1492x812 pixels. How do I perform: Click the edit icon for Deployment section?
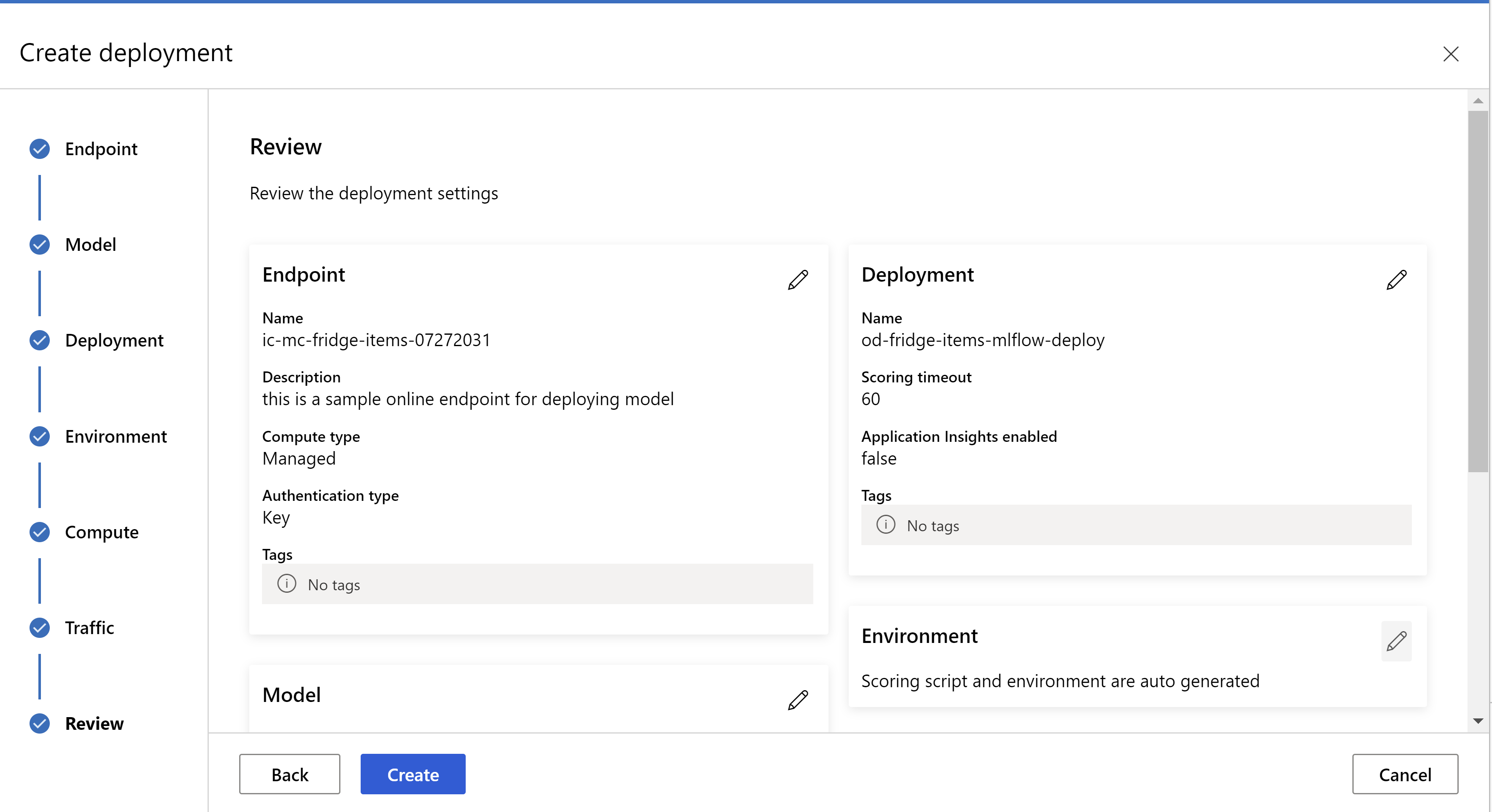pos(1396,280)
